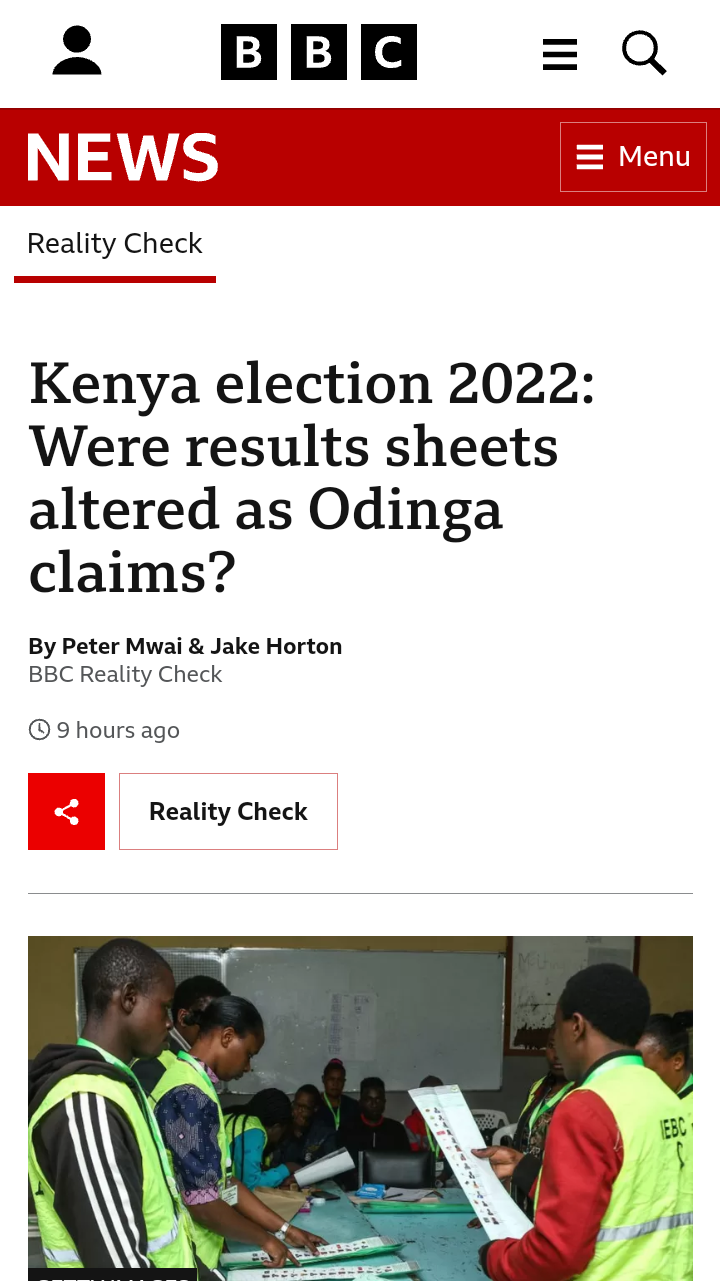Open the Kenya election 2022 headline
Image resolution: width=720 pixels, height=1281 pixels.
[x=312, y=477]
